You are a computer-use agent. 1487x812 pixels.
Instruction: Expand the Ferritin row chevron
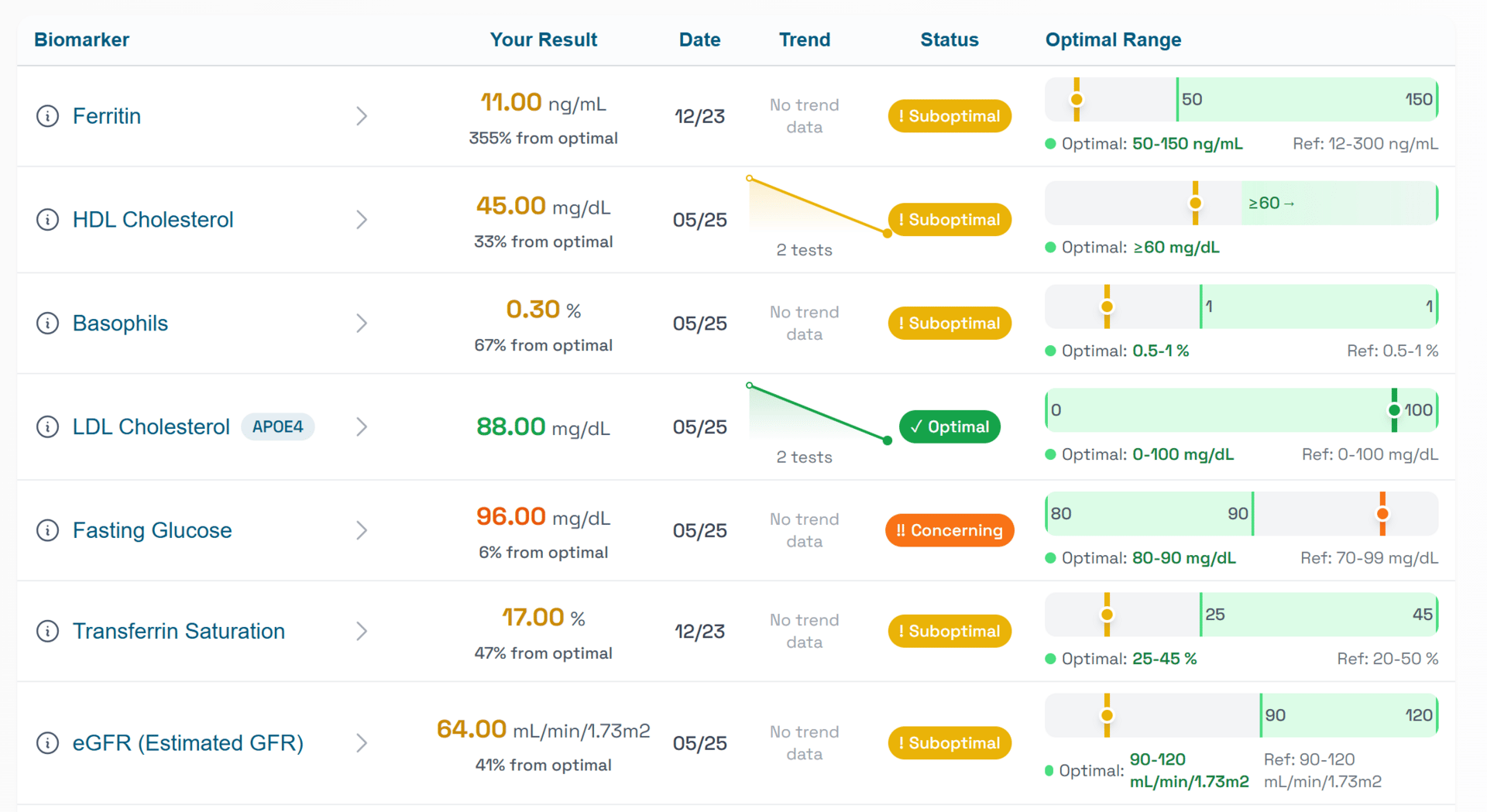[362, 116]
